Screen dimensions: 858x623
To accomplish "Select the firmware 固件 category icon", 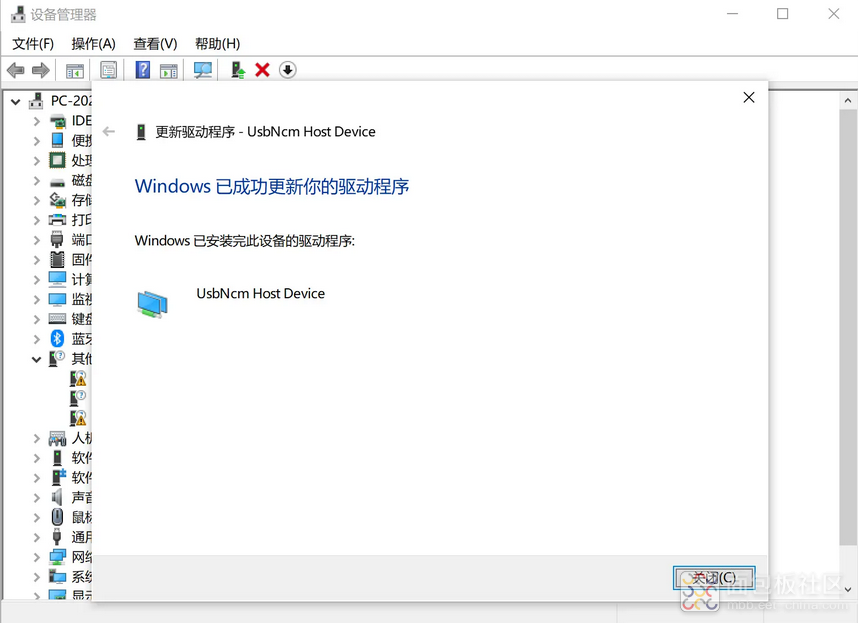I will tap(57, 259).
